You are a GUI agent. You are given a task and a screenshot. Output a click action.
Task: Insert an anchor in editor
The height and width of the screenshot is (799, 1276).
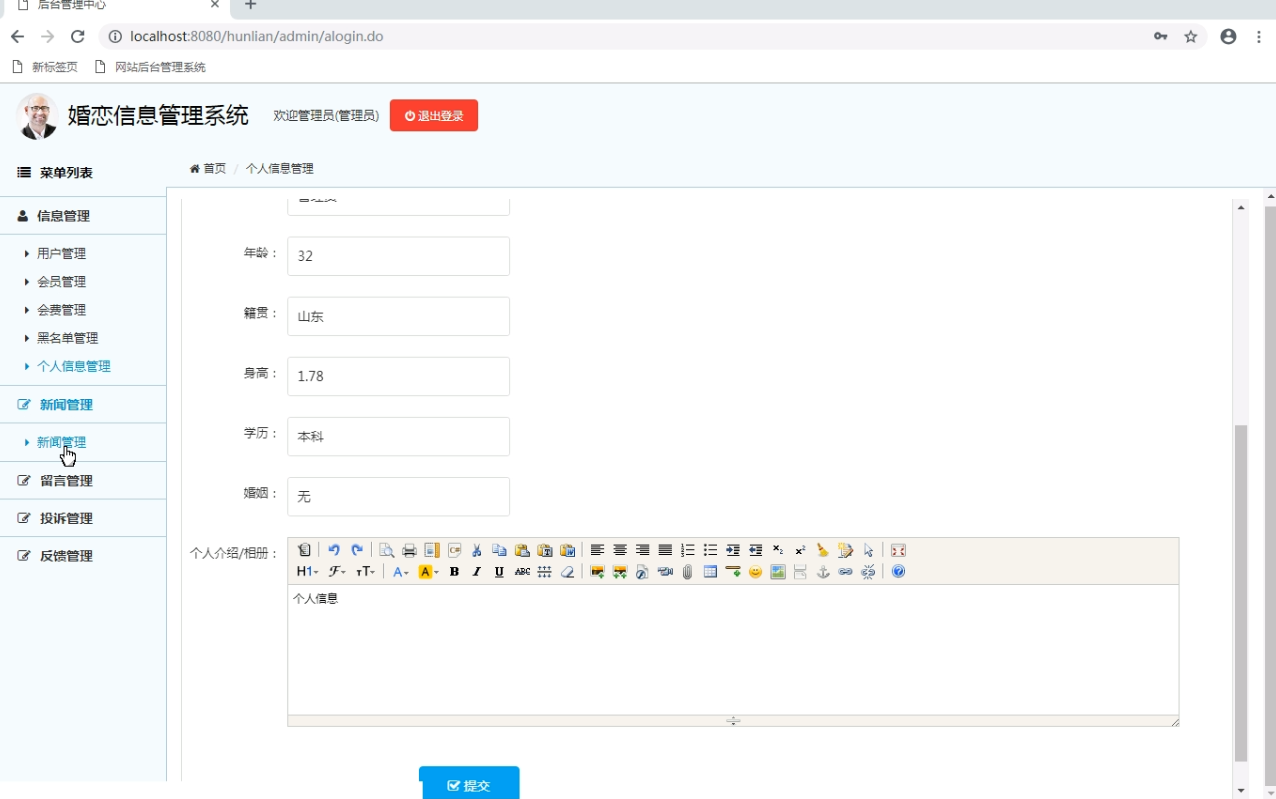823,572
